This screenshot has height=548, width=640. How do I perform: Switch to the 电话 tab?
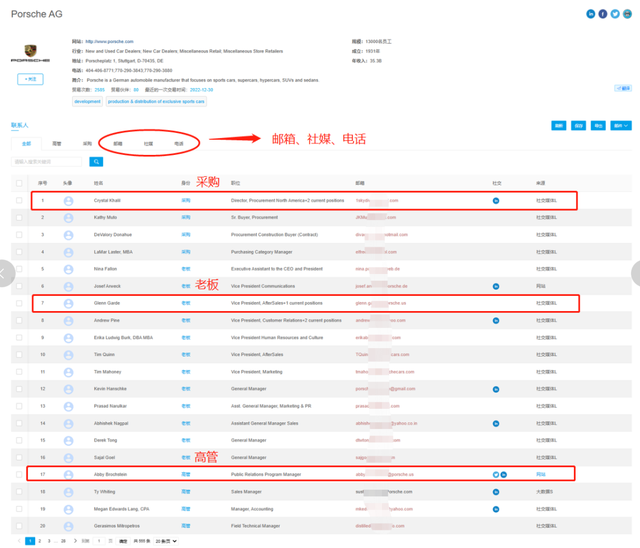[179, 144]
